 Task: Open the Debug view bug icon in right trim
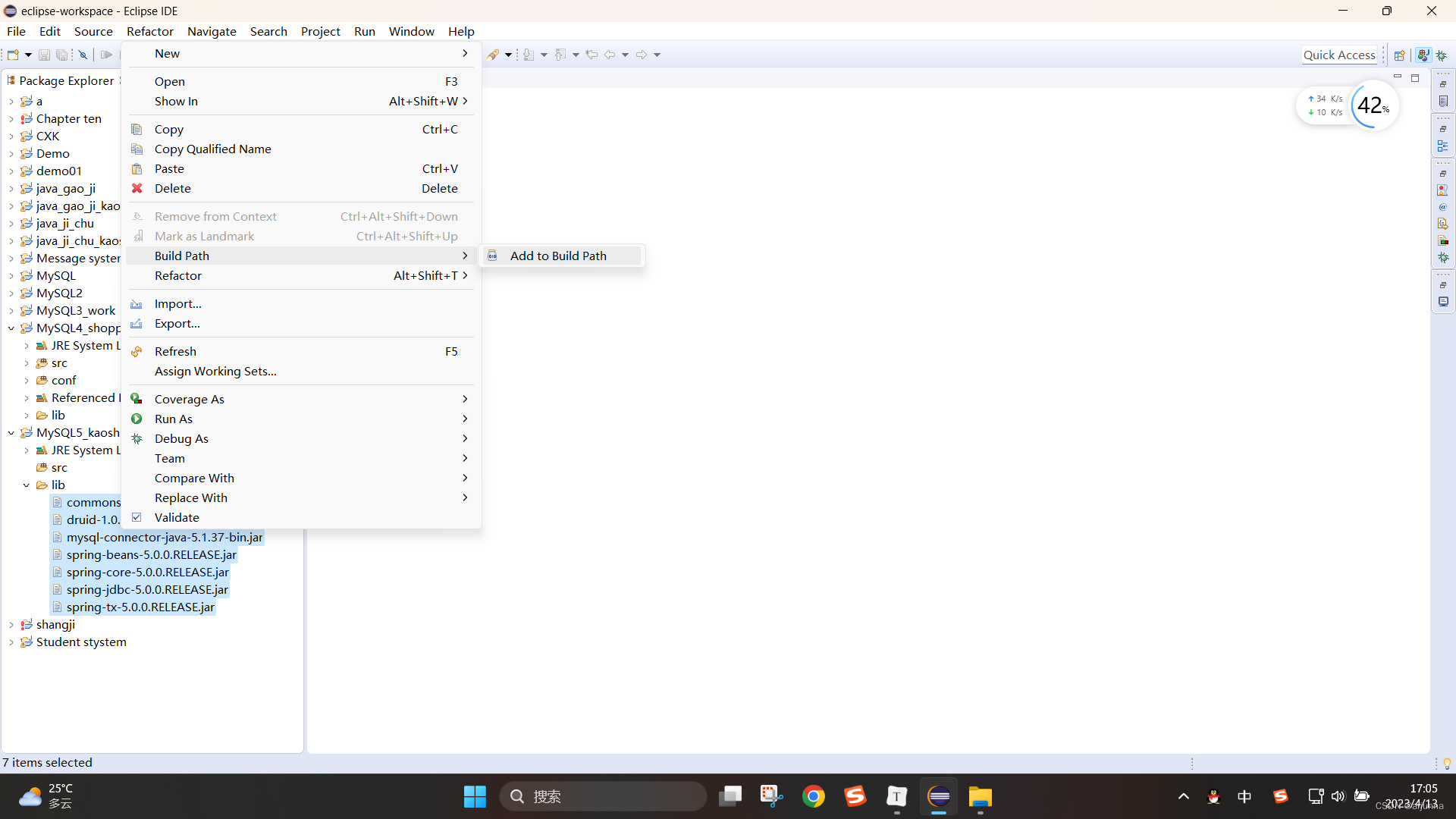(1443, 258)
